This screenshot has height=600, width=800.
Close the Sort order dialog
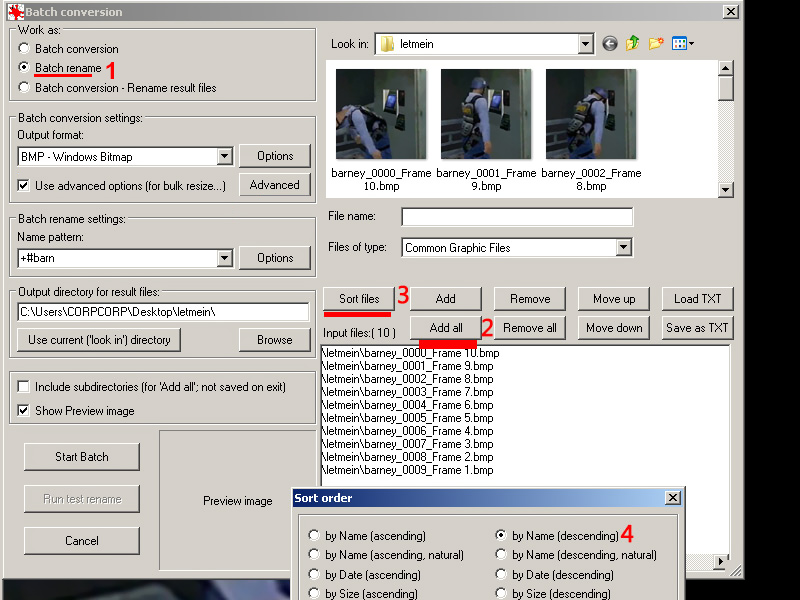[x=673, y=497]
